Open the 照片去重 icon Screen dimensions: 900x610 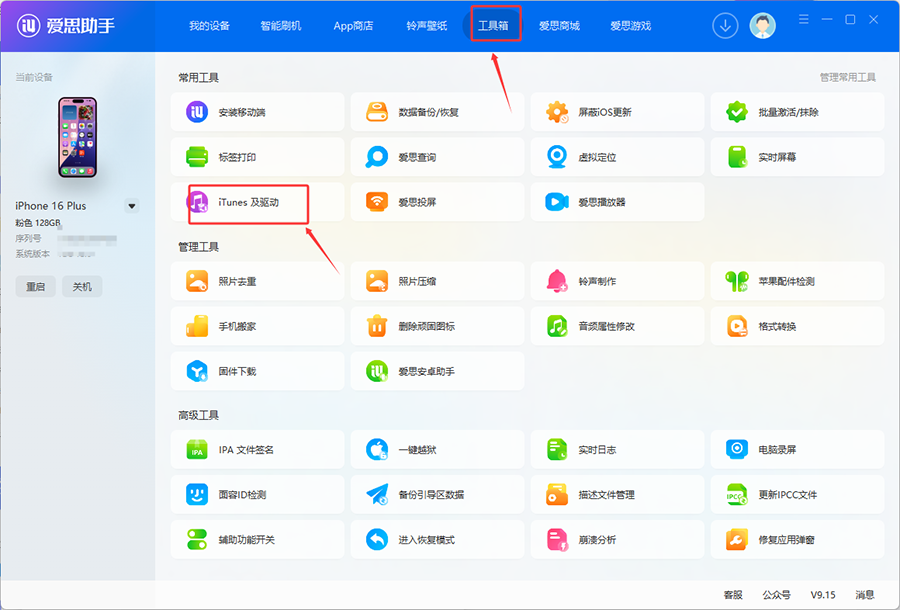coord(197,281)
